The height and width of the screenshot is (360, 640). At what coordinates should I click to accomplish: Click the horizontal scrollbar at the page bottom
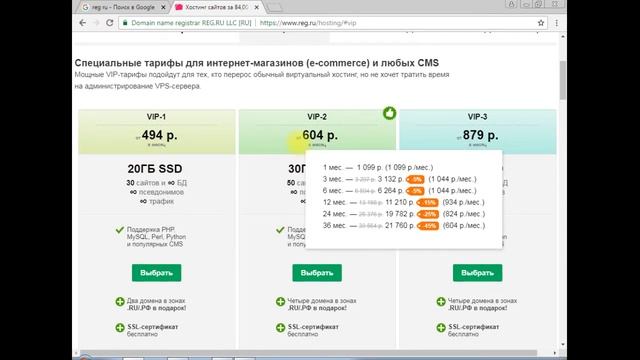click(x=308, y=353)
